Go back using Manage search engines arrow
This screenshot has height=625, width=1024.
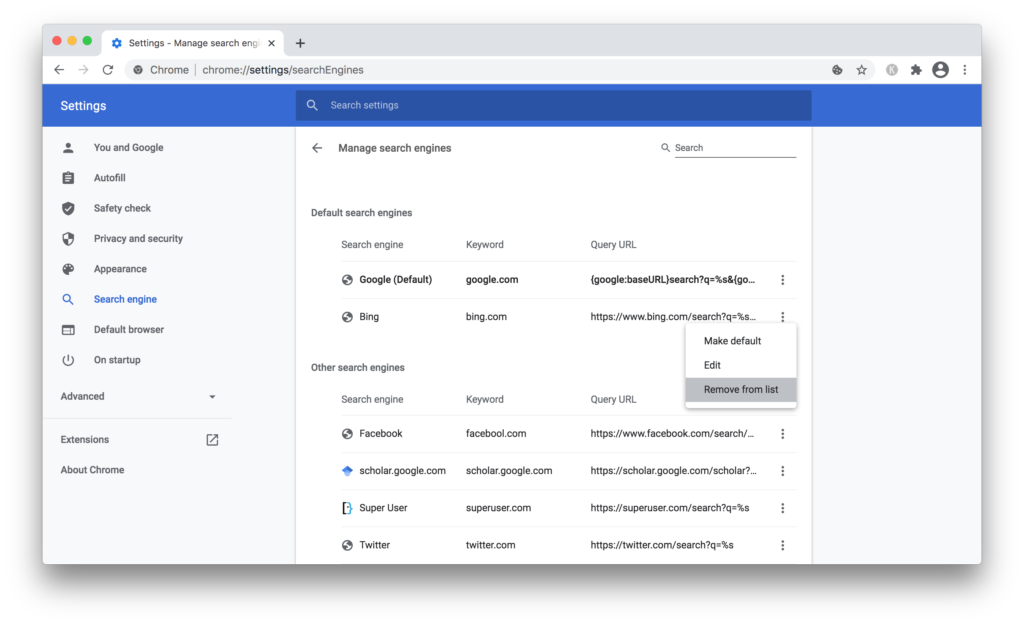pyautogui.click(x=317, y=148)
